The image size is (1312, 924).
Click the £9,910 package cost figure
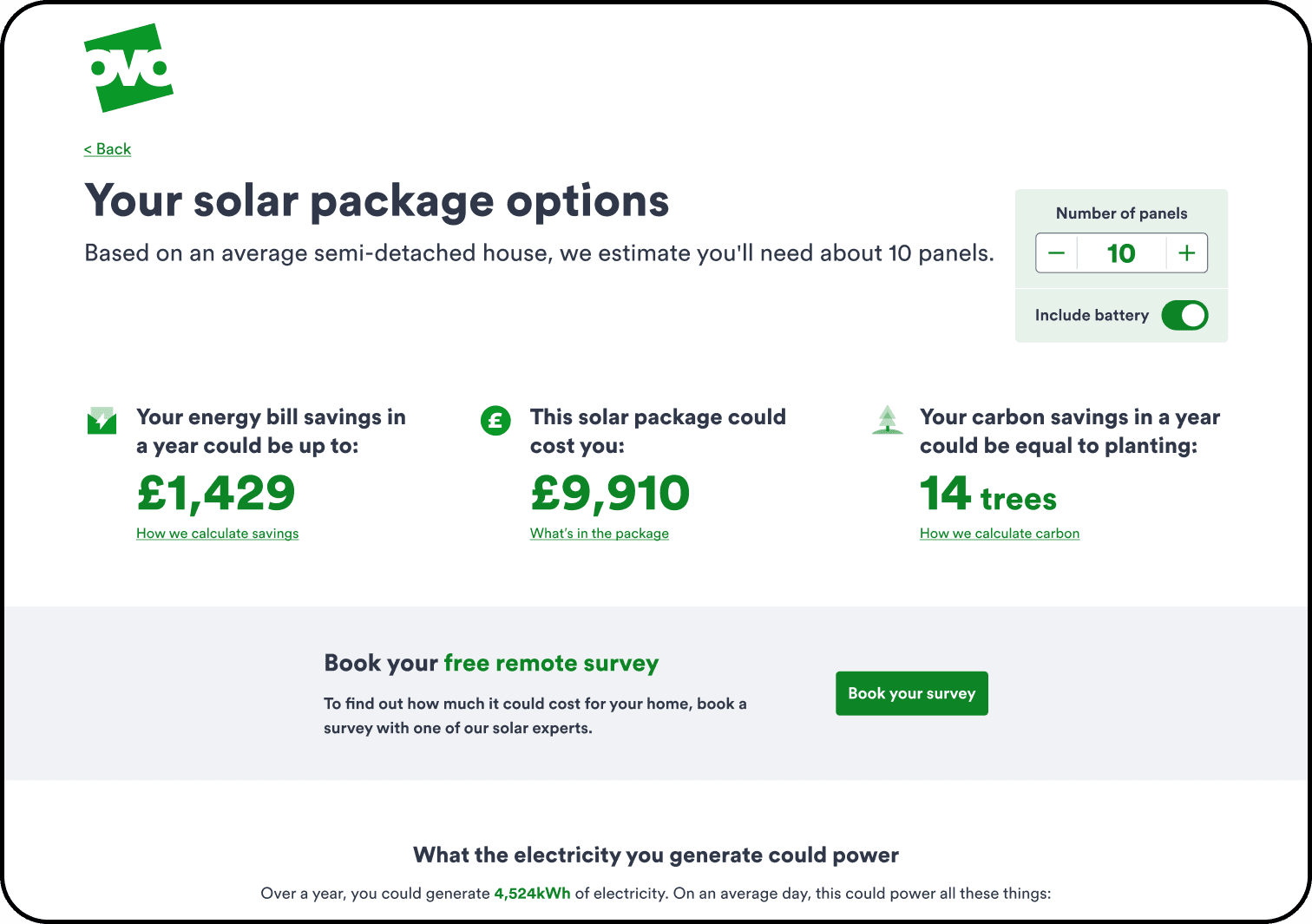tap(610, 494)
